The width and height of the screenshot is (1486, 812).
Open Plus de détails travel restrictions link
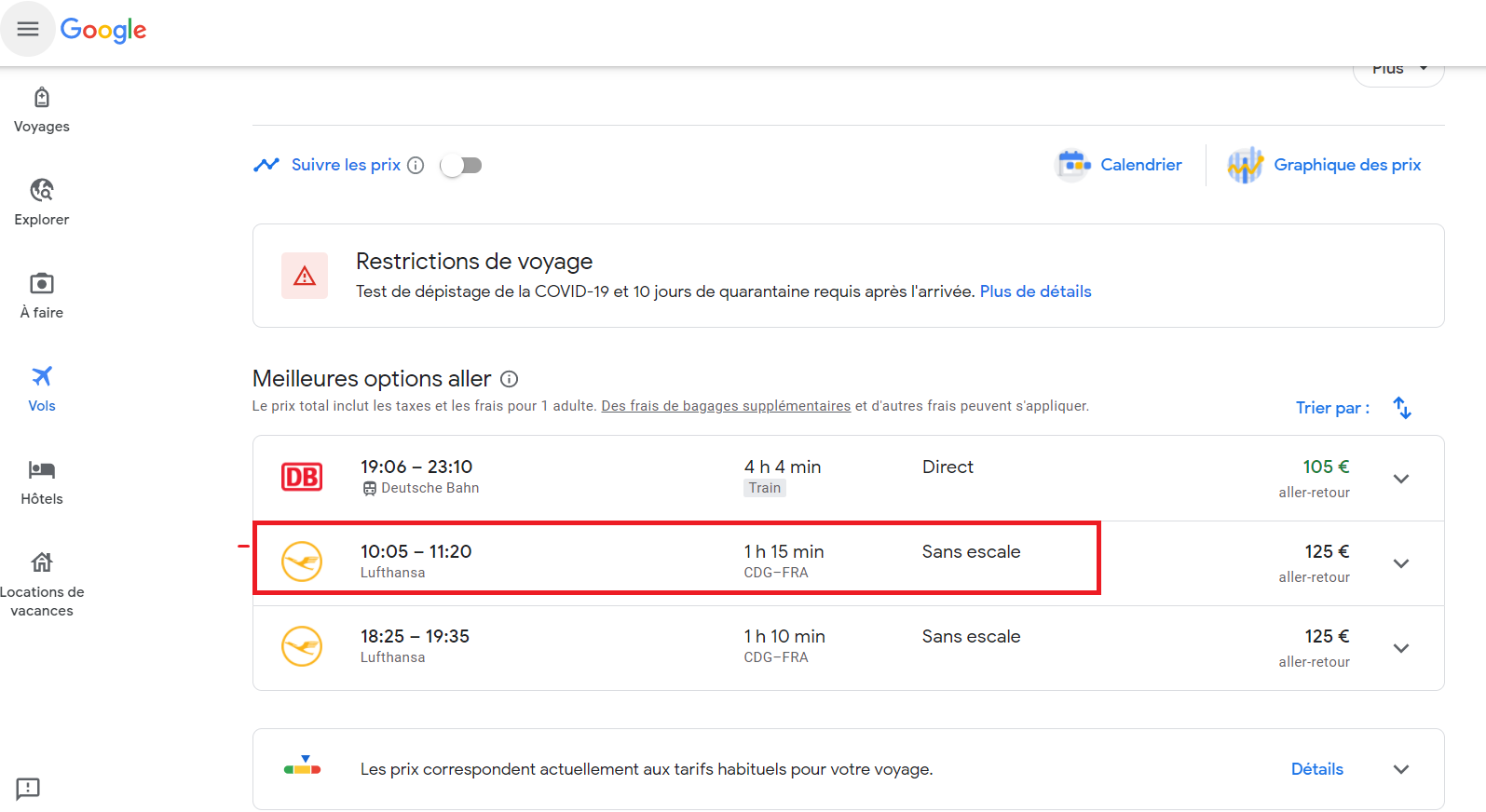1035,291
